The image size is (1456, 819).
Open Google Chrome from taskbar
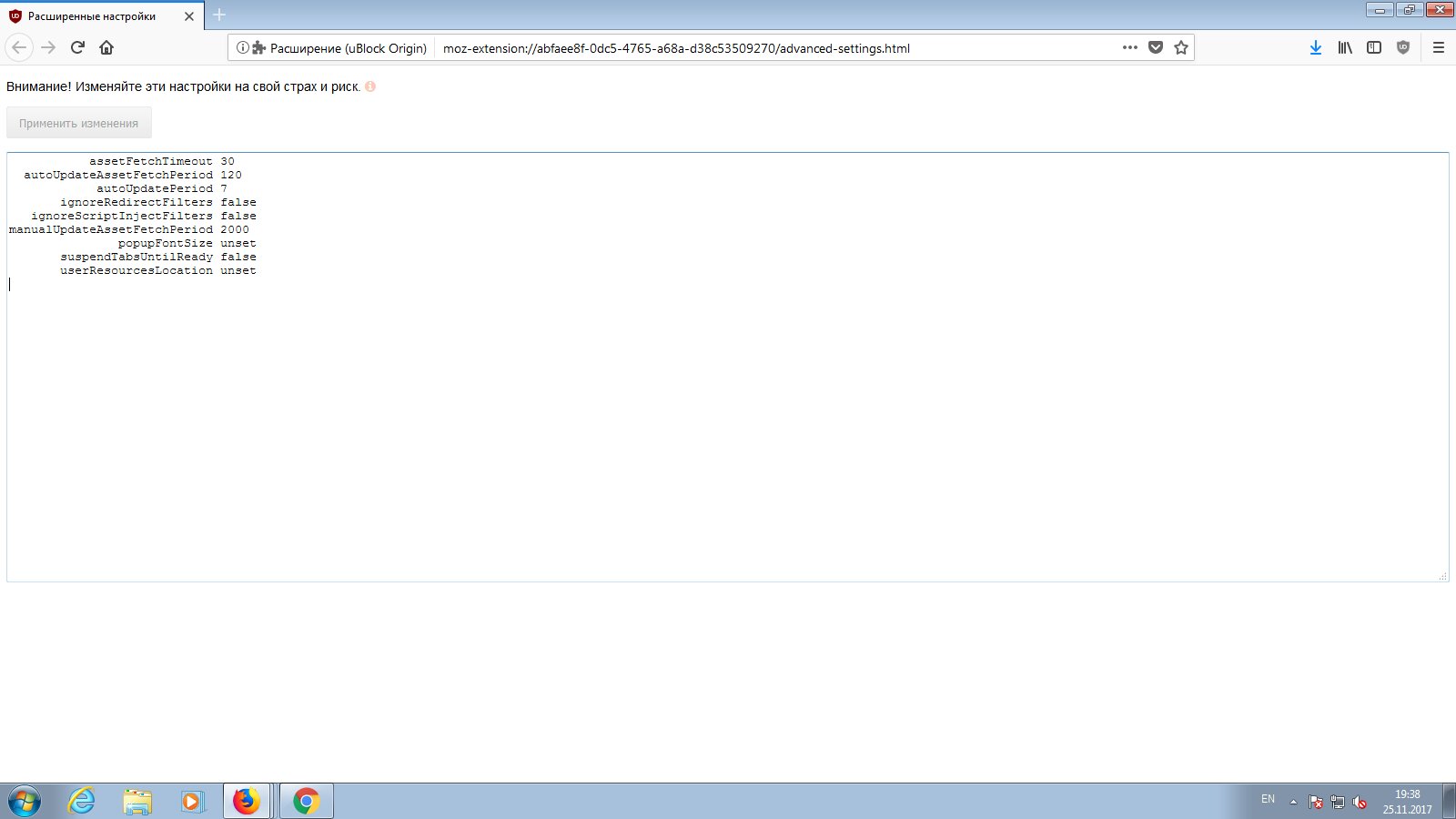(x=306, y=801)
